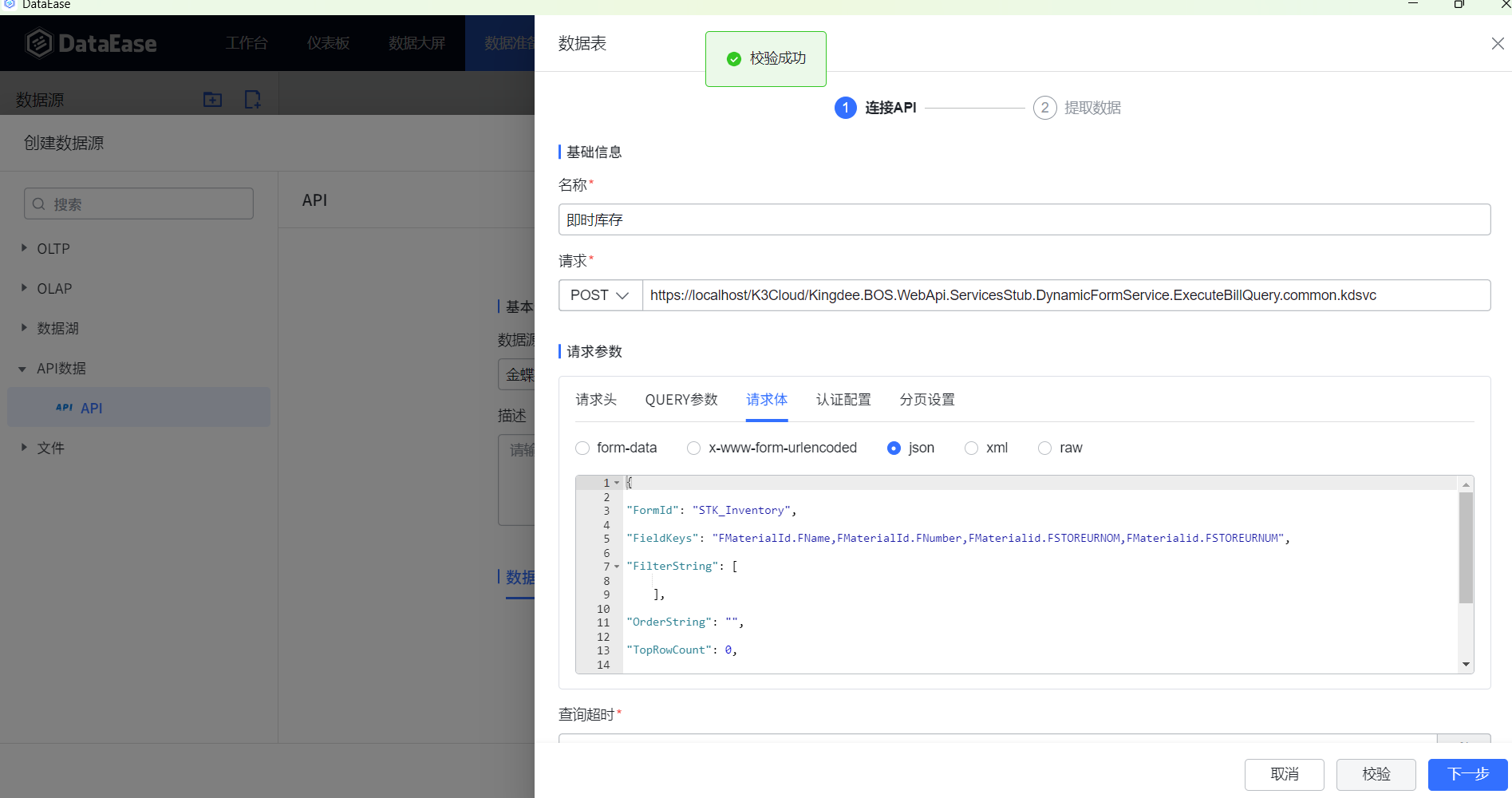This screenshot has height=798, width=1512.
Task: Click the create data source icon
Action: click(252, 100)
